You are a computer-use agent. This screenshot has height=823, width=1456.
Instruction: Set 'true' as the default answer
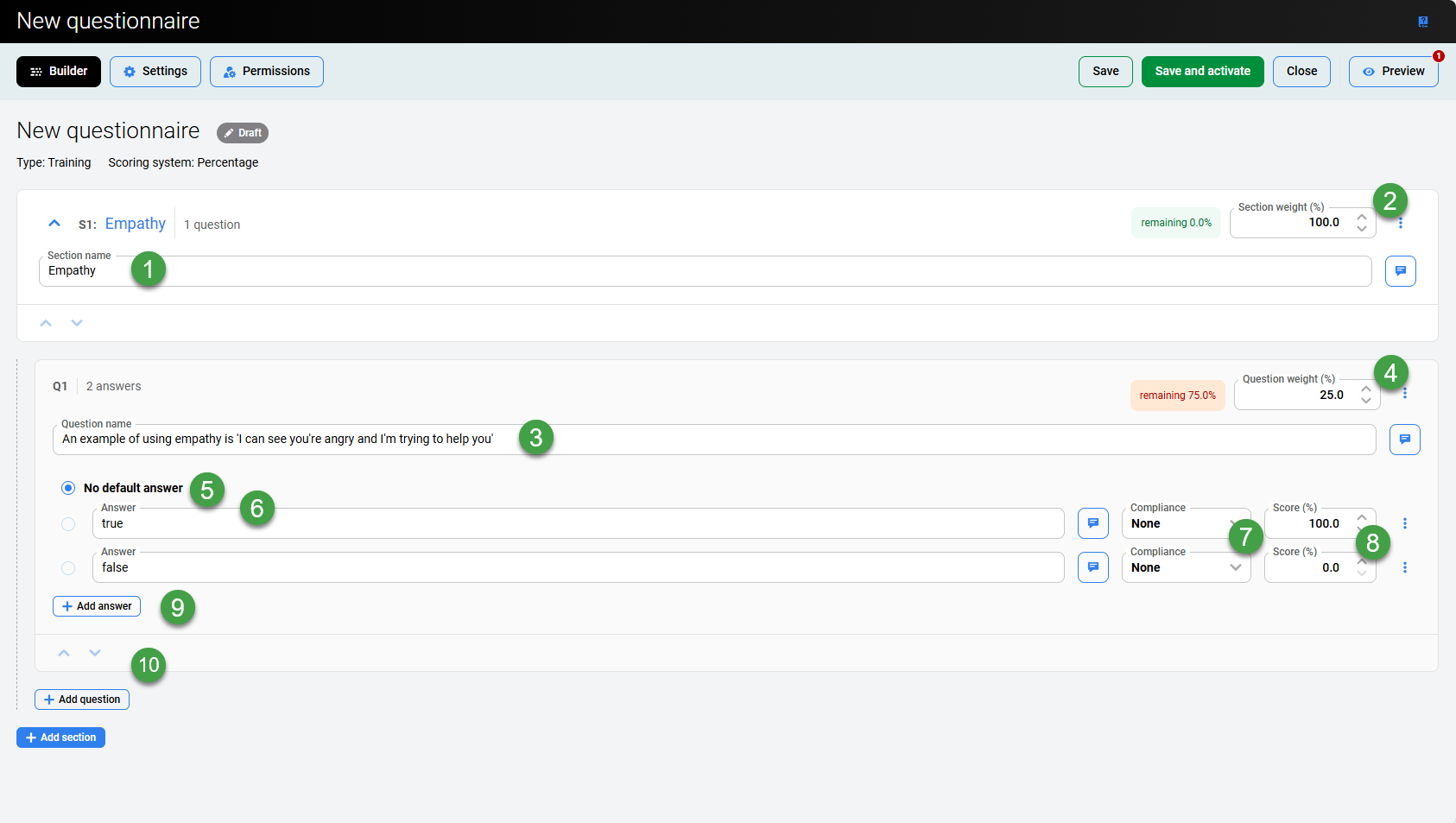[x=68, y=524]
